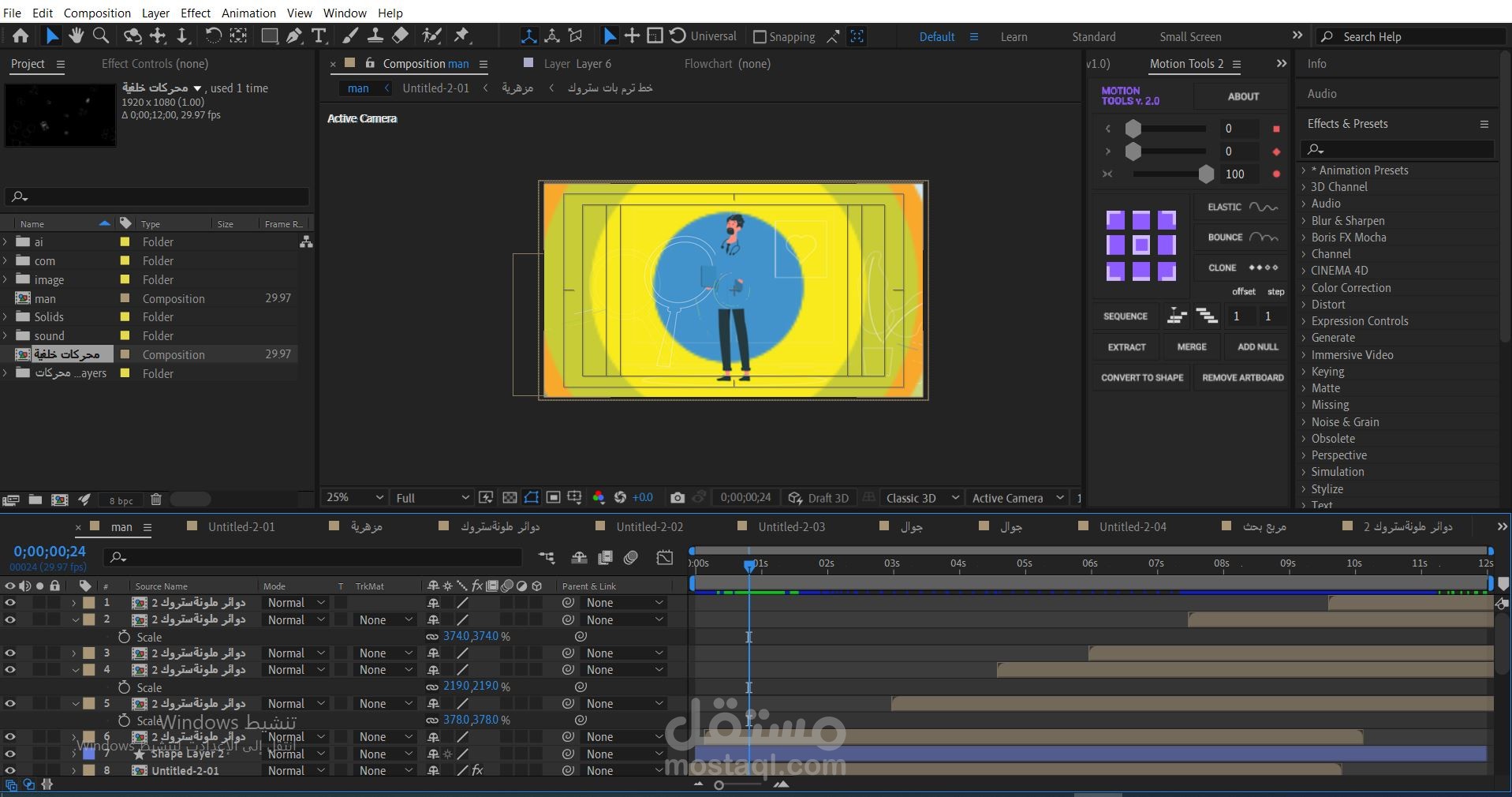1512x797 pixels.
Task: Delete selected project item with trash icon
Action: click(156, 500)
